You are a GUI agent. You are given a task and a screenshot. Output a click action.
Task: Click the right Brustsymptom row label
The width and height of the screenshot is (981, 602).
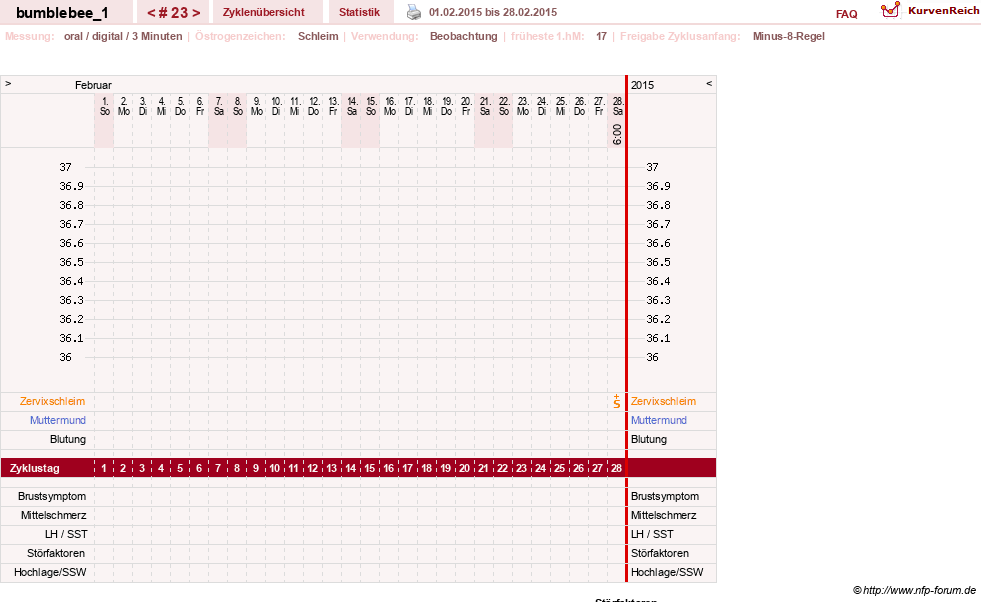pos(664,496)
